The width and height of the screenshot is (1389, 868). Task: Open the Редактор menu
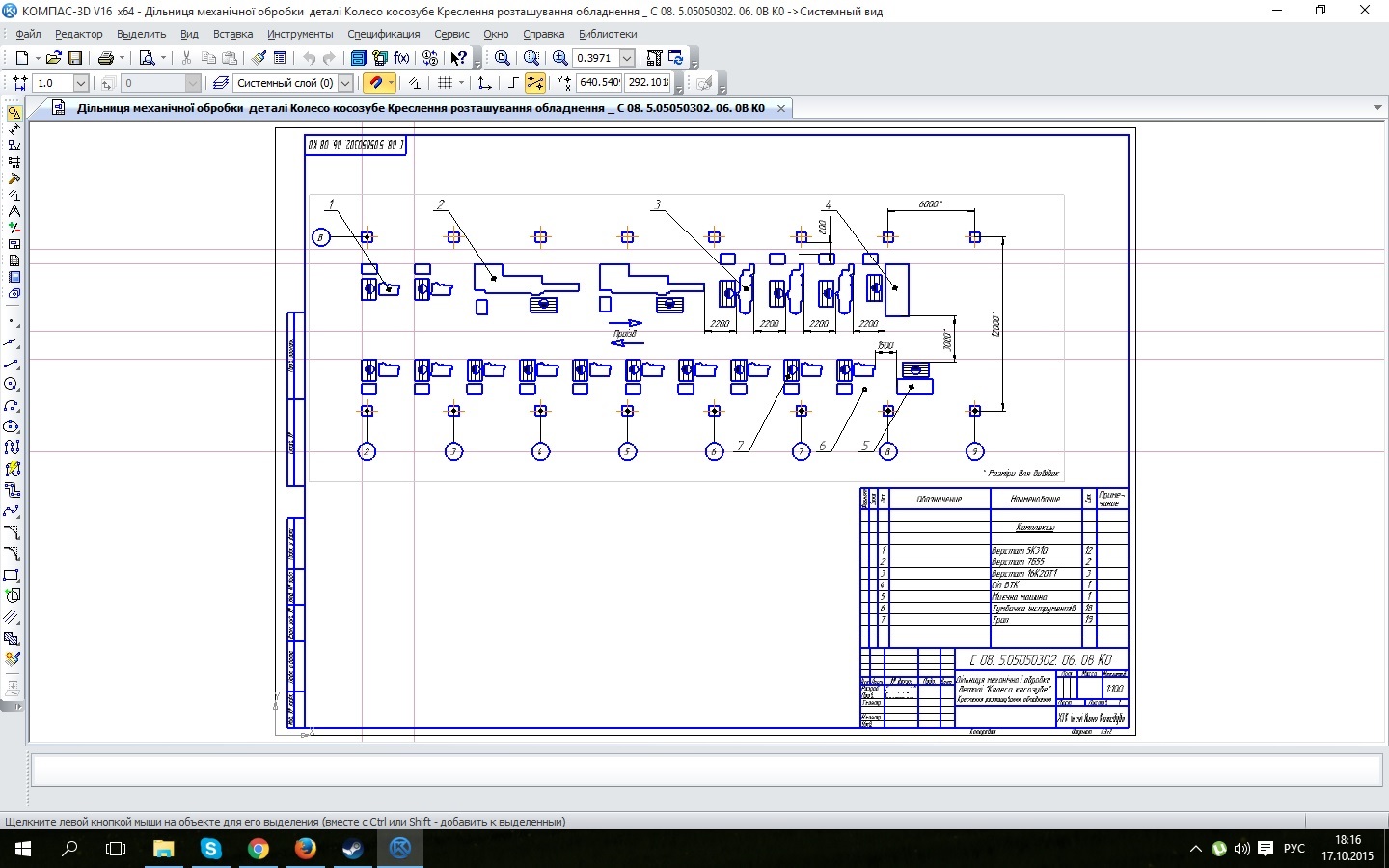[x=79, y=34]
